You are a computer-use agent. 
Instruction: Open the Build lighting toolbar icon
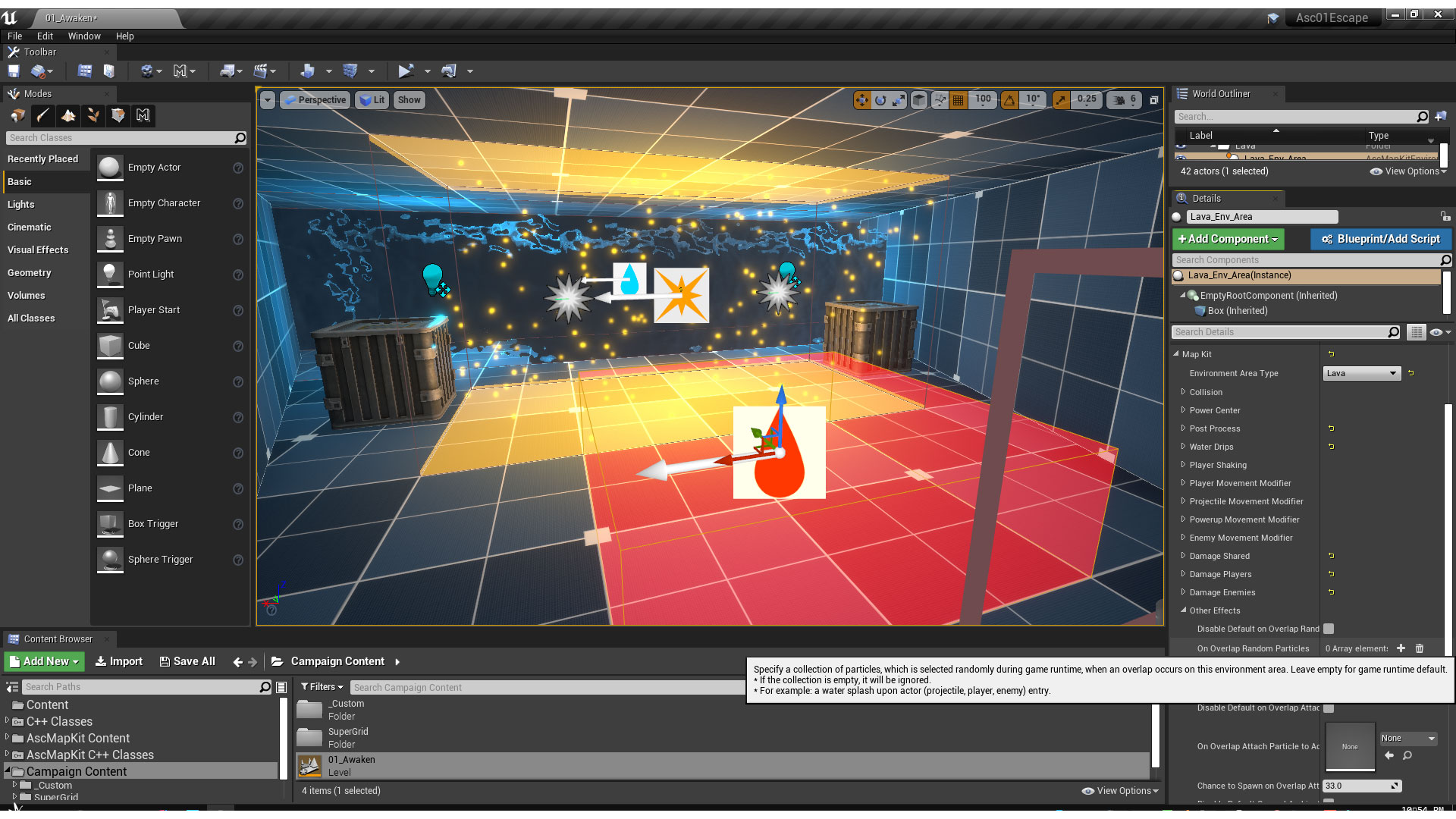coord(307,71)
